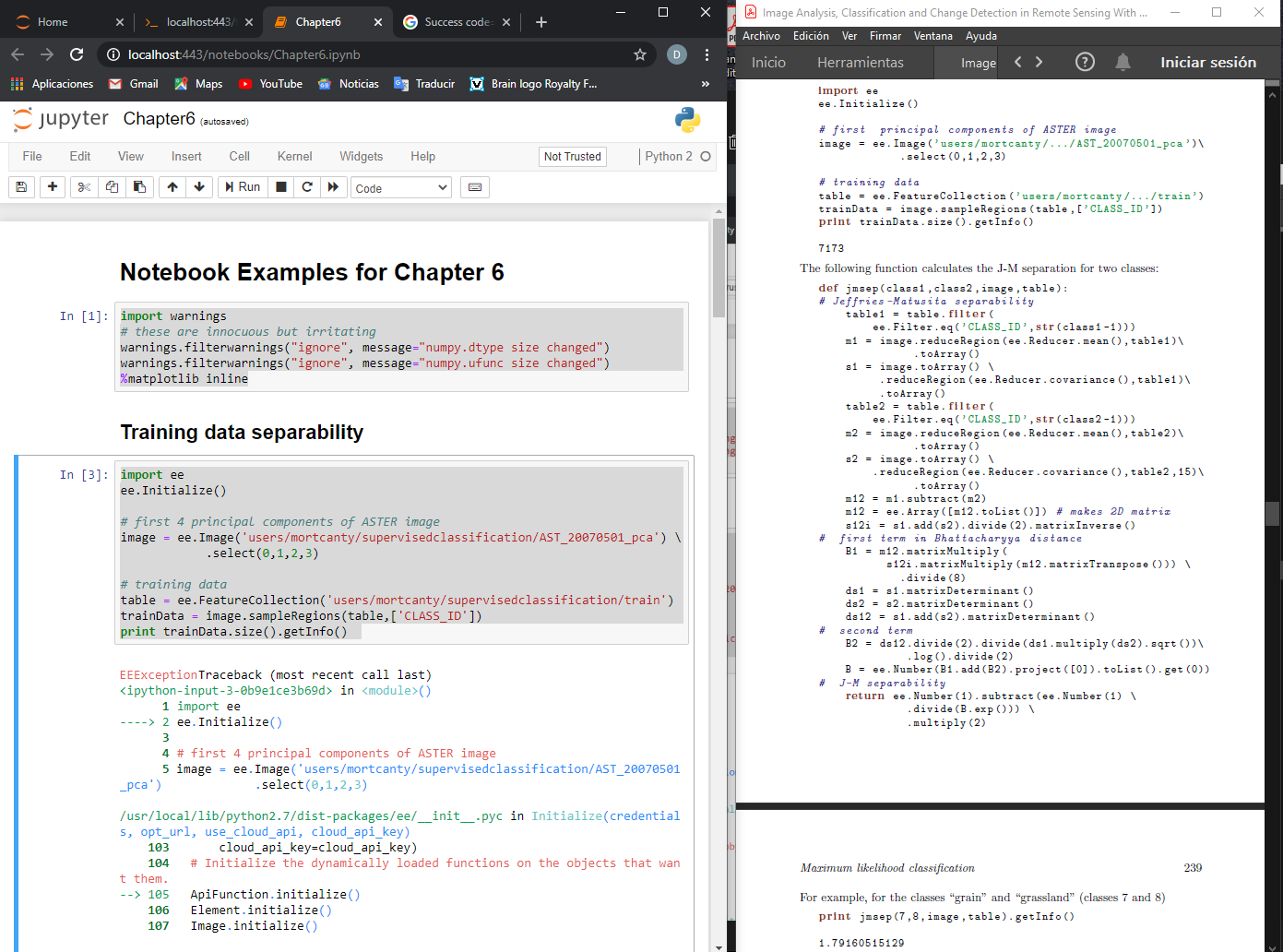
Task: Cut the selected notebook cell
Action: click(82, 187)
